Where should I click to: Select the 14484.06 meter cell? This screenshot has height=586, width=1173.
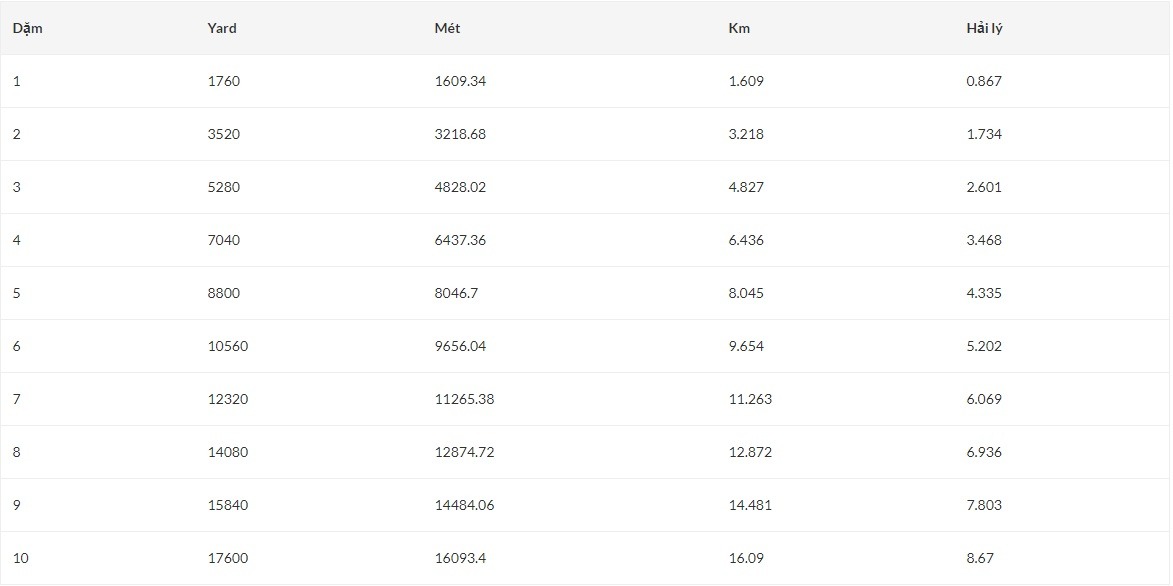(464, 505)
